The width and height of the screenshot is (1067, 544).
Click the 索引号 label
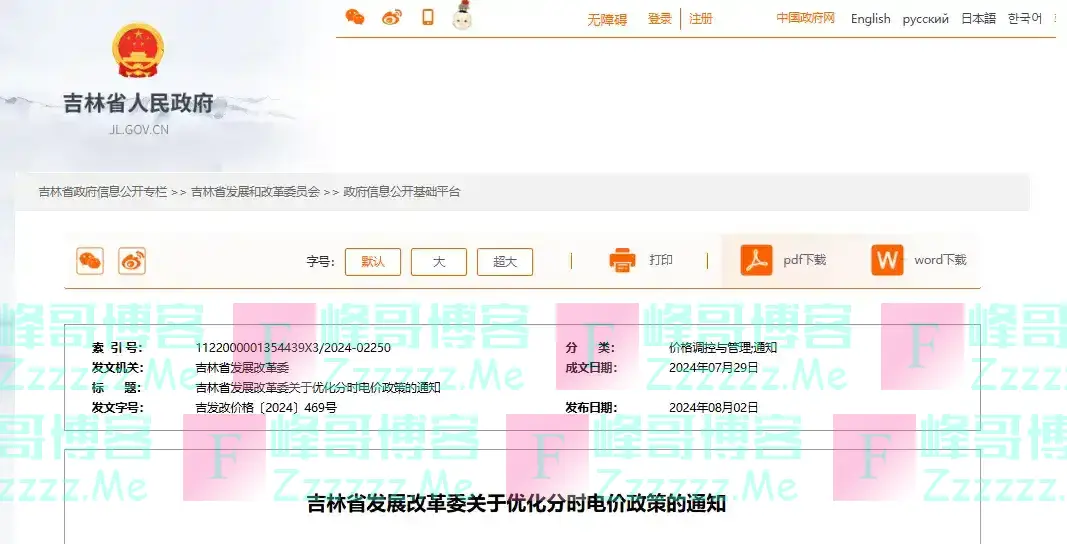coord(117,348)
